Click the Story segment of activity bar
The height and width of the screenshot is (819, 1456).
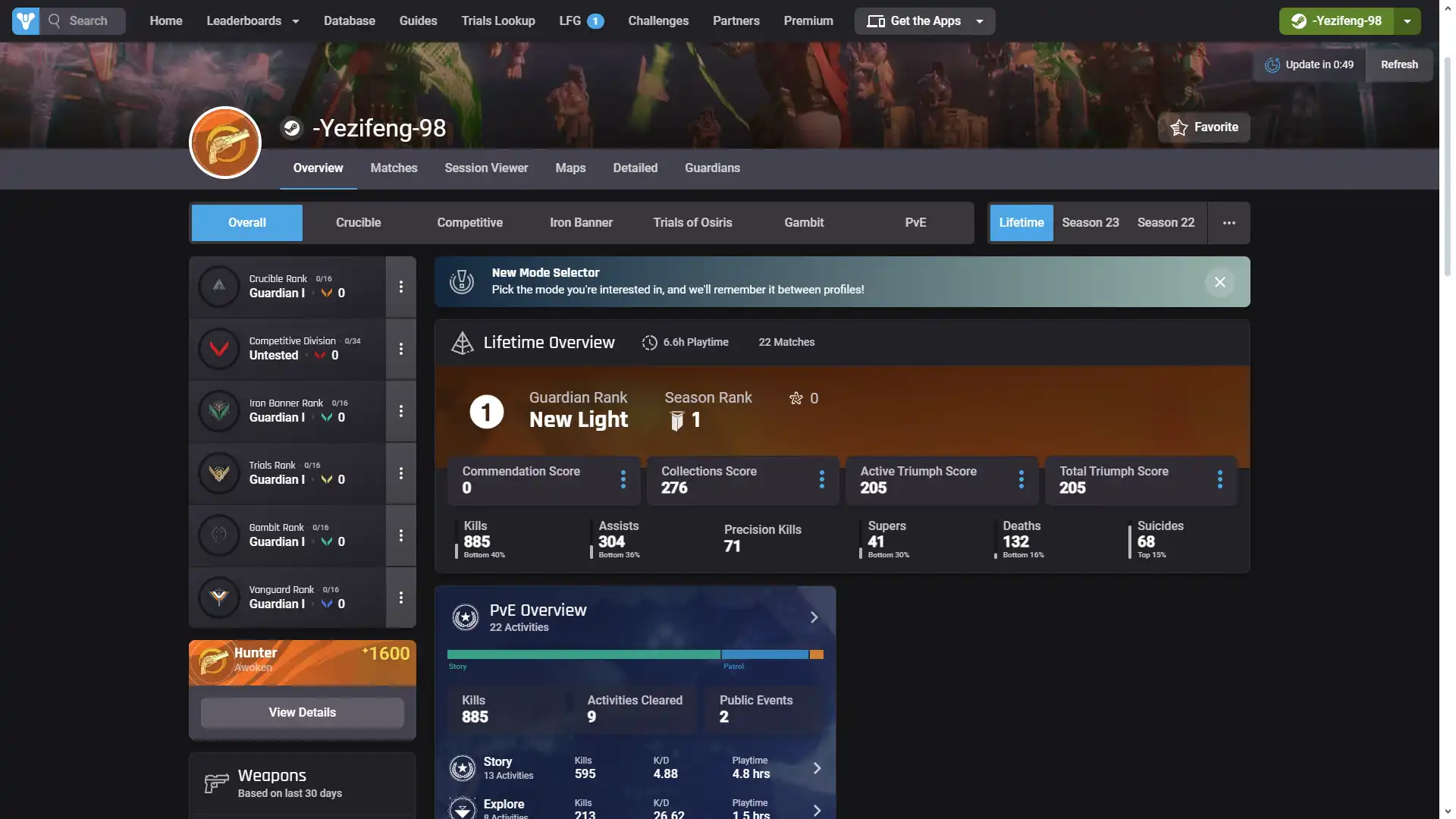click(x=583, y=654)
